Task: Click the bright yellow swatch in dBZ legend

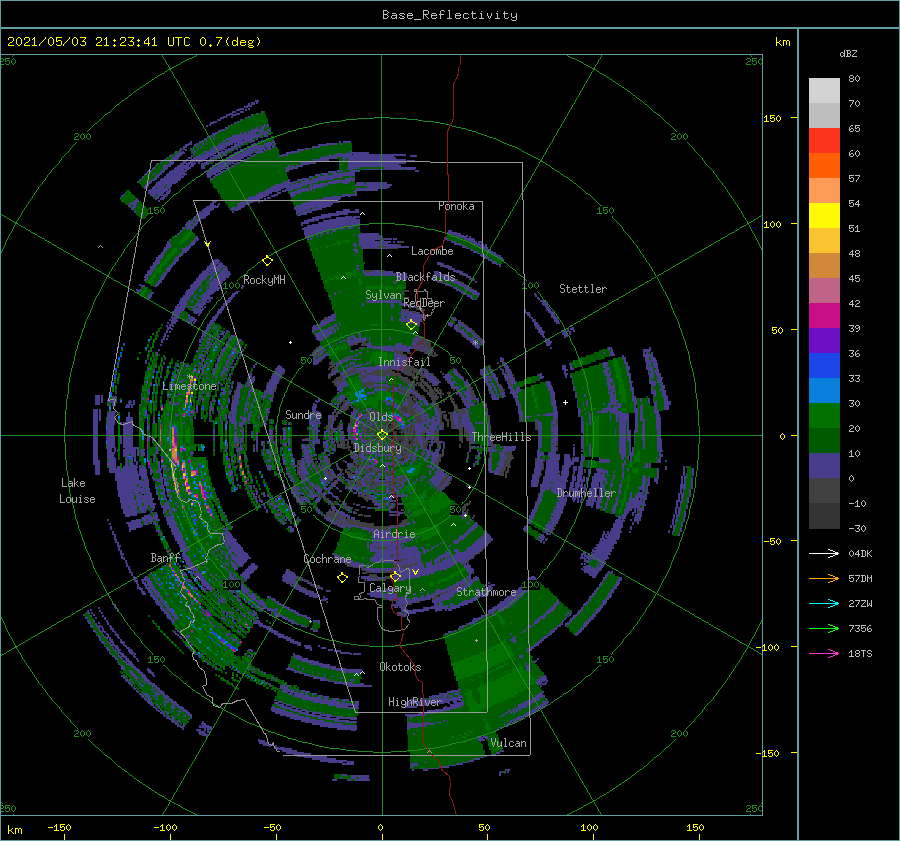Action: pyautogui.click(x=824, y=215)
